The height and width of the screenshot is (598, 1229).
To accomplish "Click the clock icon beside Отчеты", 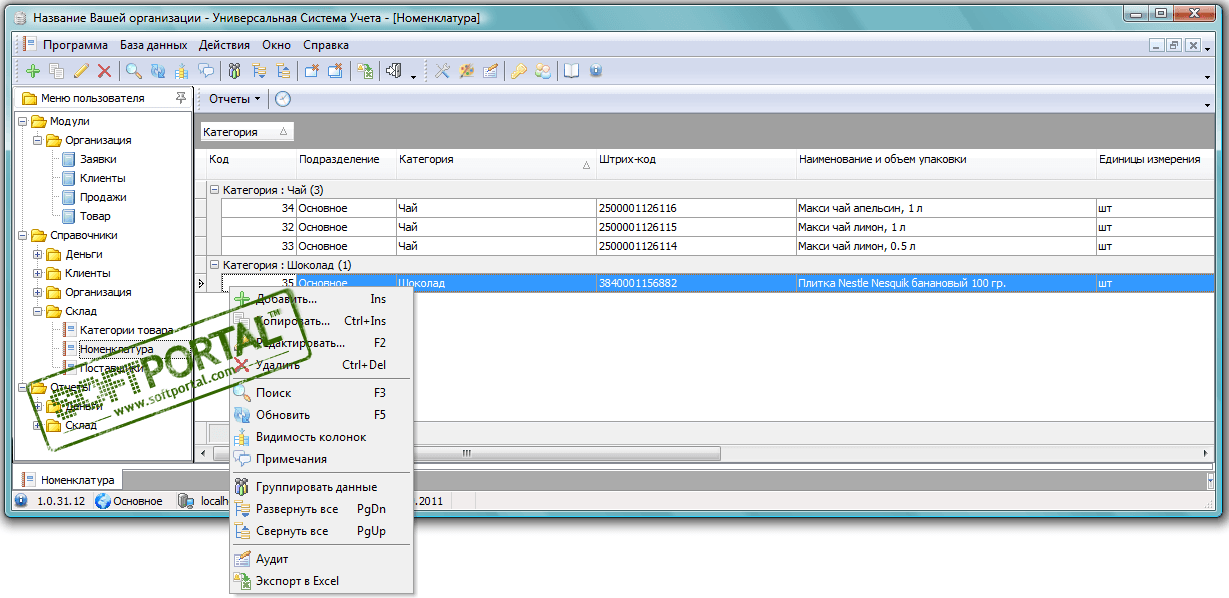I will pos(283,99).
